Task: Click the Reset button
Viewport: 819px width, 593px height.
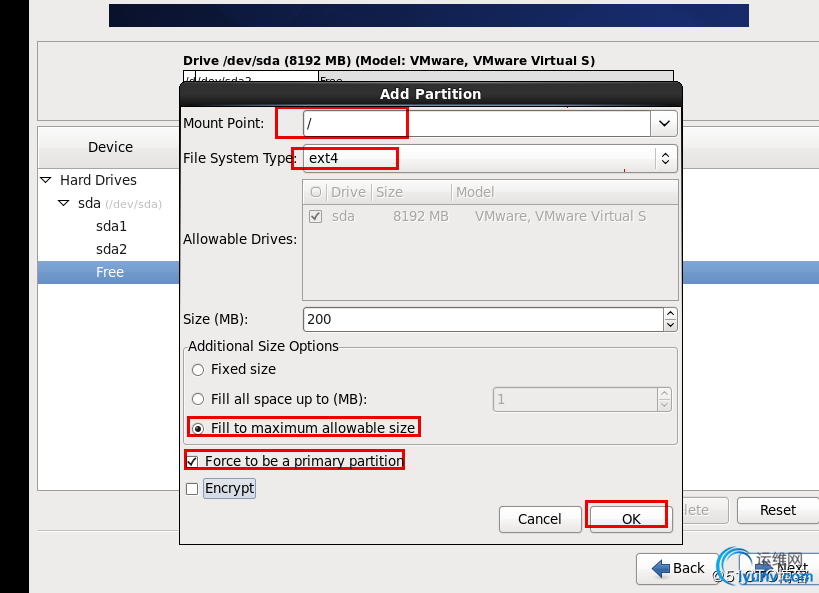Action: click(x=778, y=510)
